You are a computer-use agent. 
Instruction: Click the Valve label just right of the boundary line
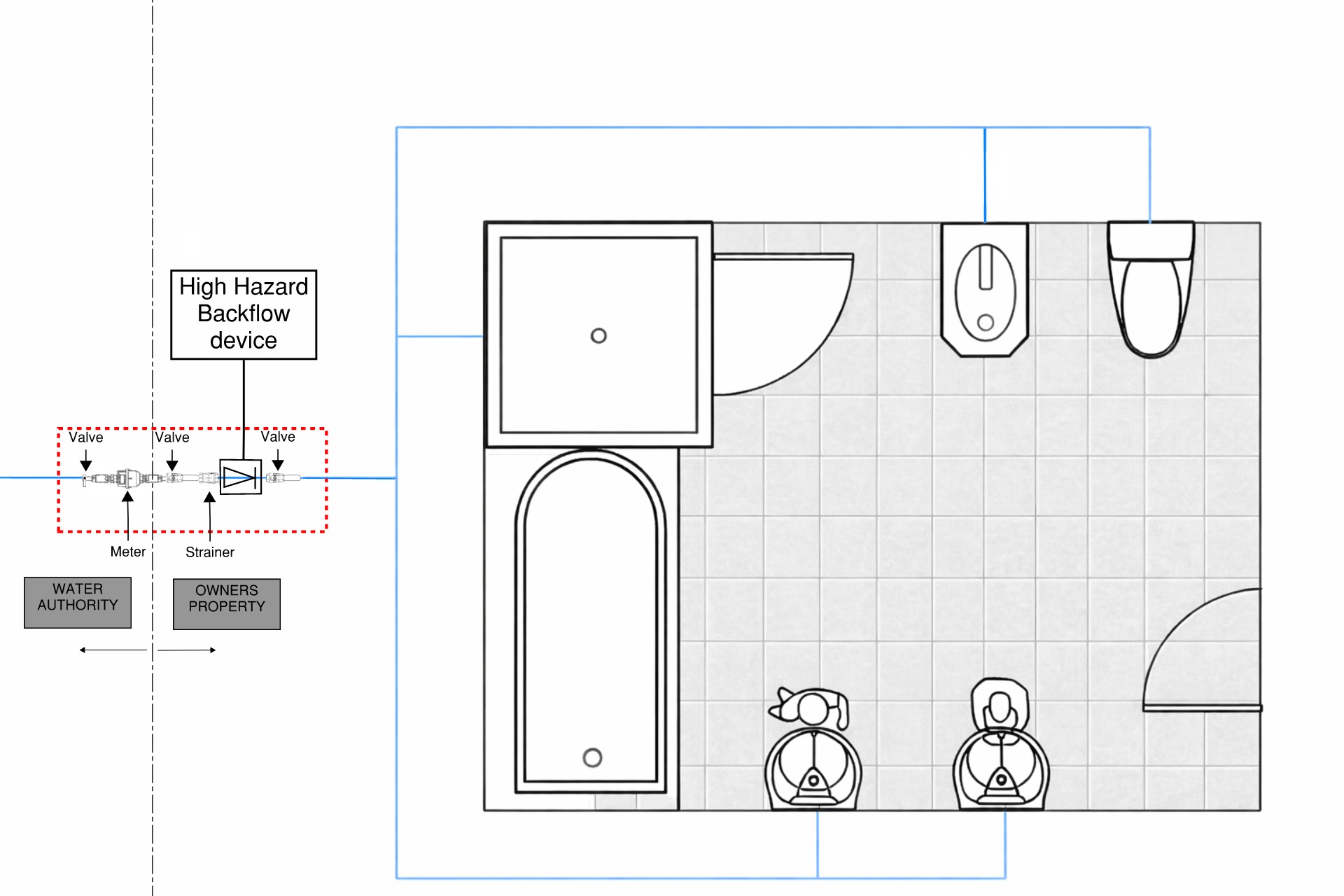[x=172, y=437]
